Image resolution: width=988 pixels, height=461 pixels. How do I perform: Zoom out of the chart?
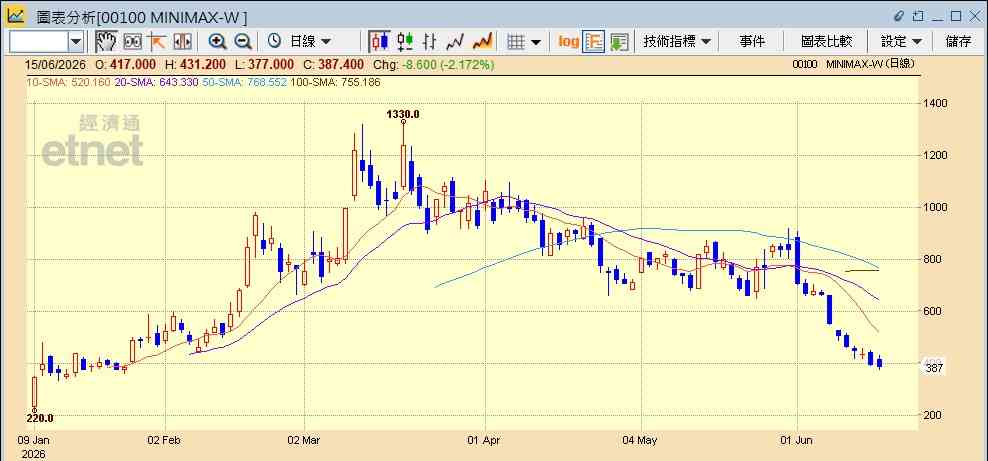click(243, 42)
